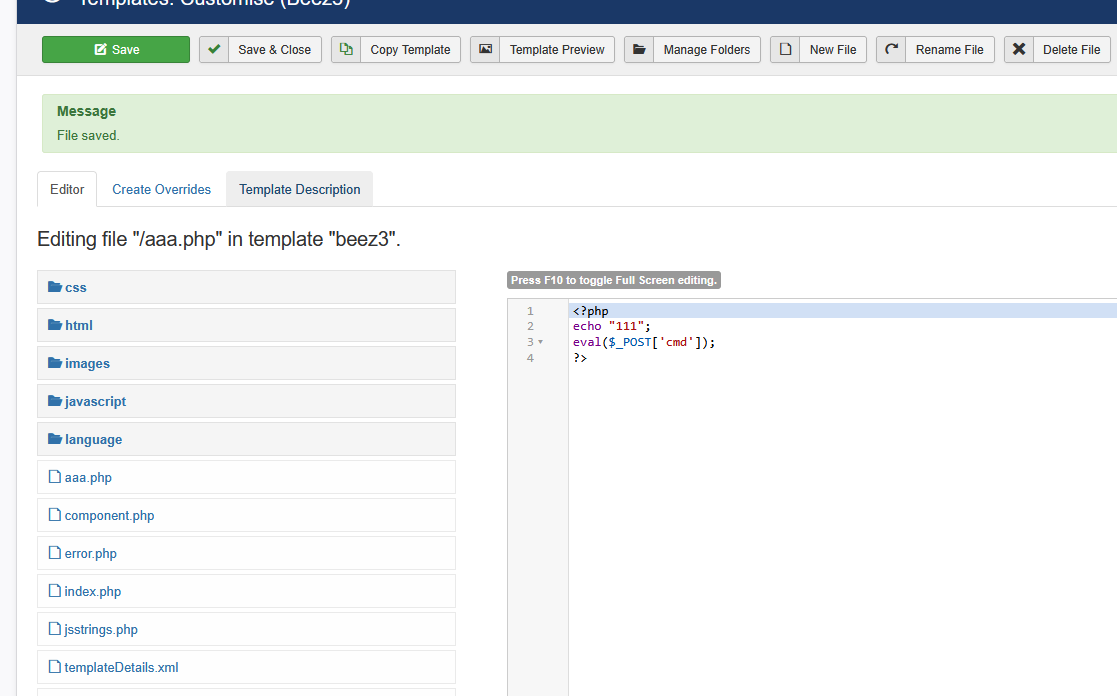The width and height of the screenshot is (1117, 696).
Task: Open error.php from the file list
Action: coord(90,554)
